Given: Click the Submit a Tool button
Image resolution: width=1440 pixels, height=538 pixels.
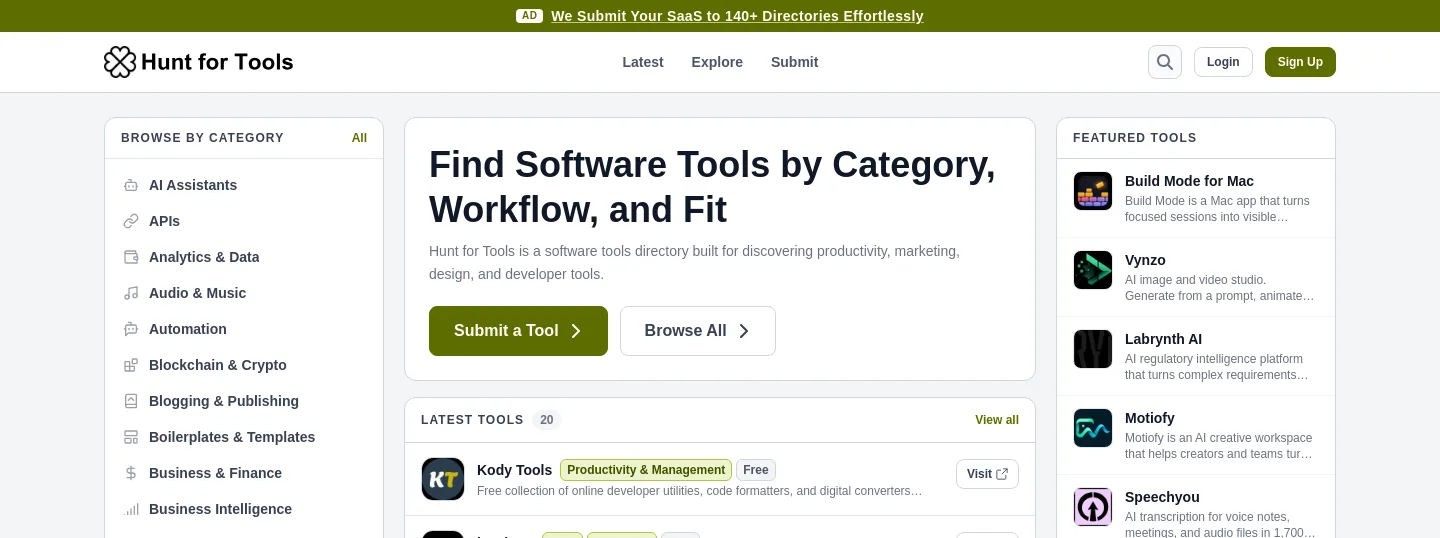Looking at the screenshot, I should 518,331.
